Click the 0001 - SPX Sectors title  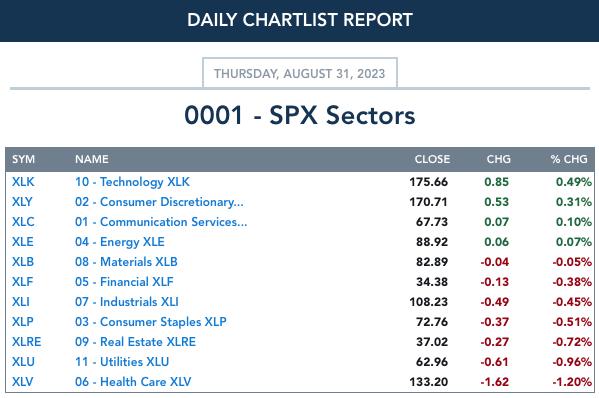point(300,115)
